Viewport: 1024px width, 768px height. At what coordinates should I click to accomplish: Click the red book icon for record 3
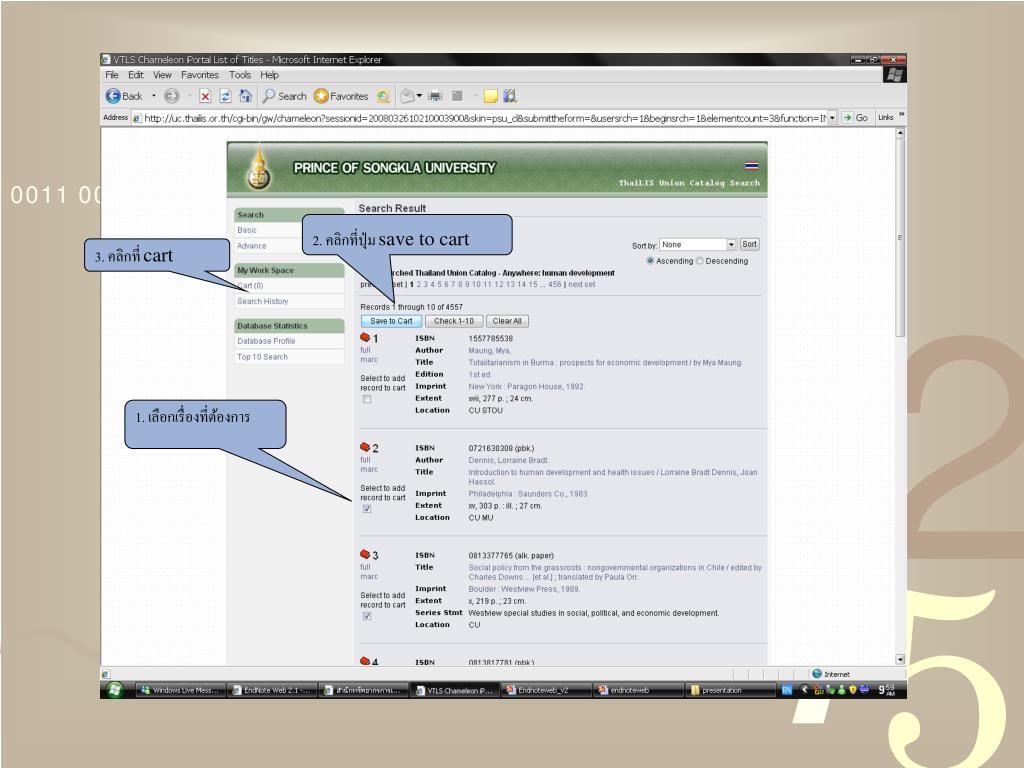click(365, 554)
